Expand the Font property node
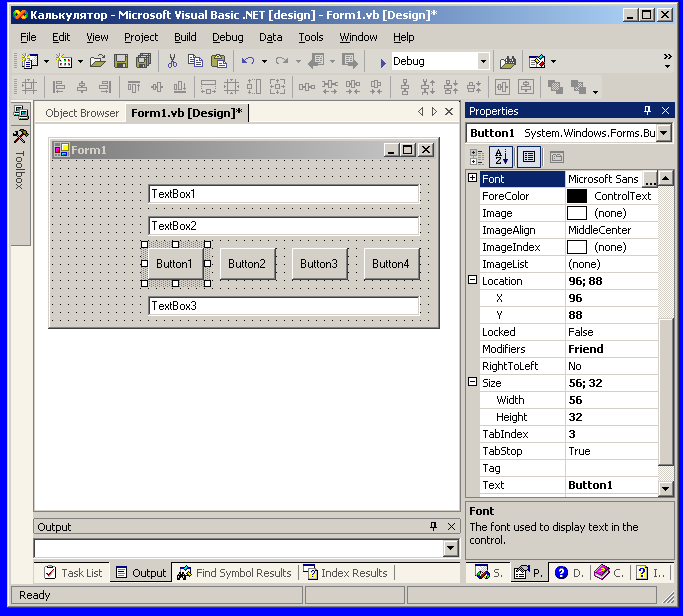The height and width of the screenshot is (616, 683). 472,178
